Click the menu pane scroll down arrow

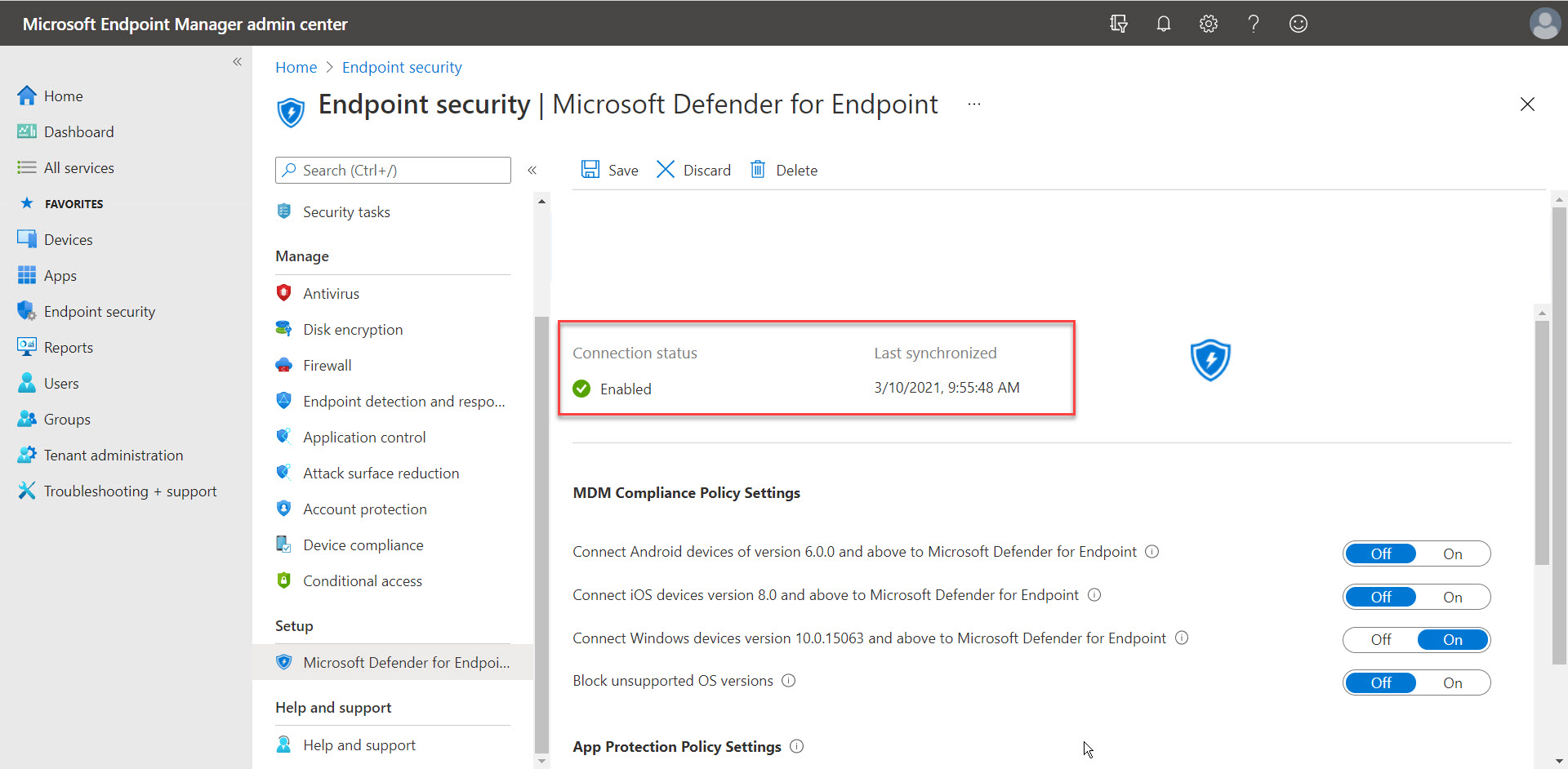pyautogui.click(x=541, y=761)
